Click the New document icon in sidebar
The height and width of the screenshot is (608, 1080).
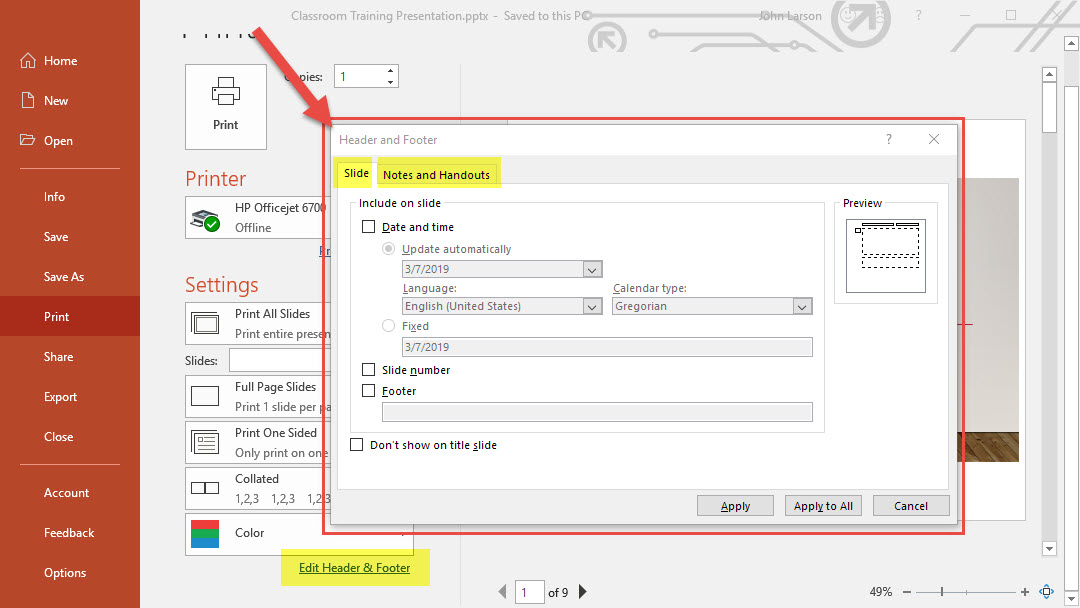(x=28, y=101)
